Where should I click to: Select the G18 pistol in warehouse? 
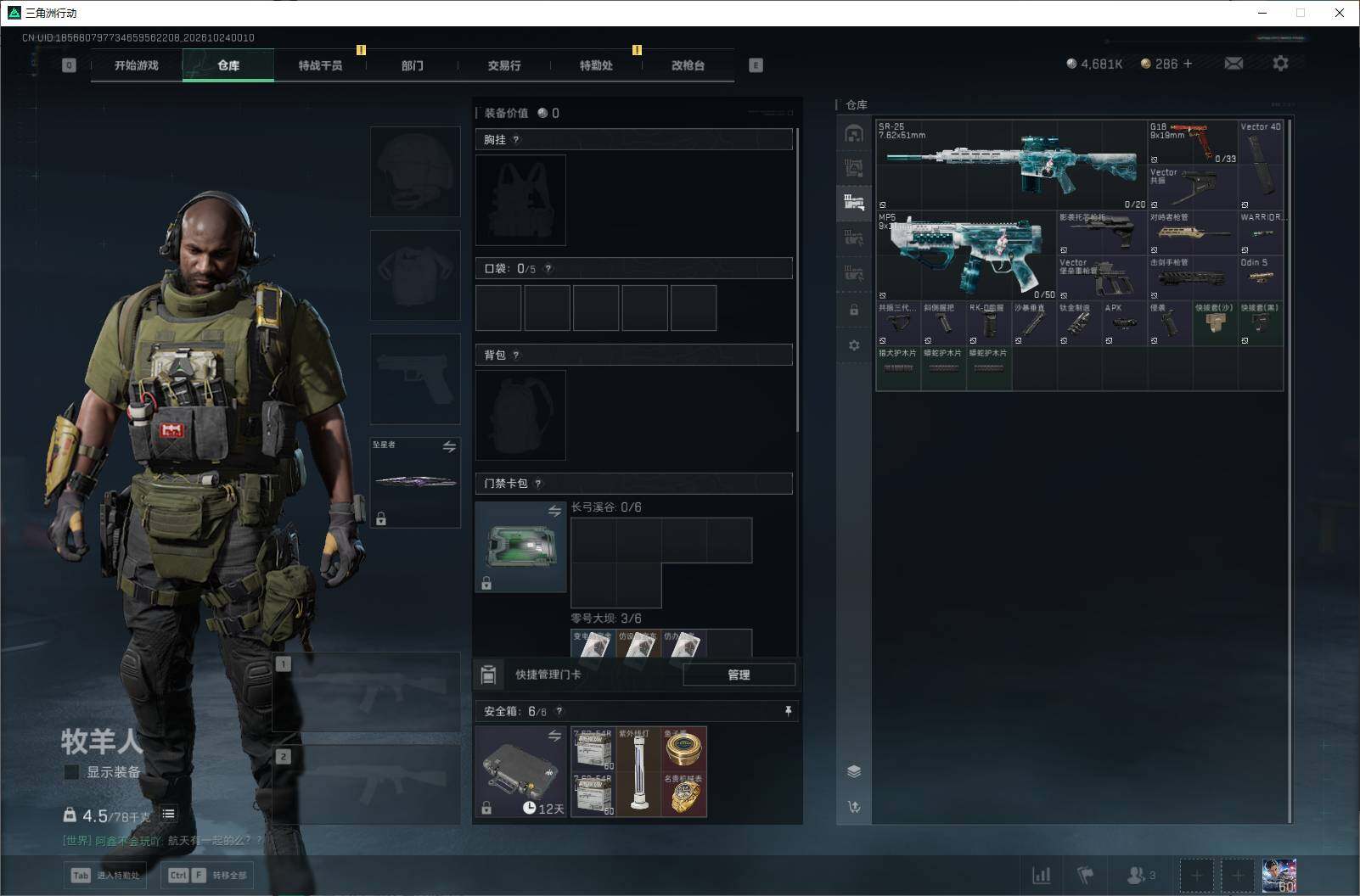[x=1193, y=143]
